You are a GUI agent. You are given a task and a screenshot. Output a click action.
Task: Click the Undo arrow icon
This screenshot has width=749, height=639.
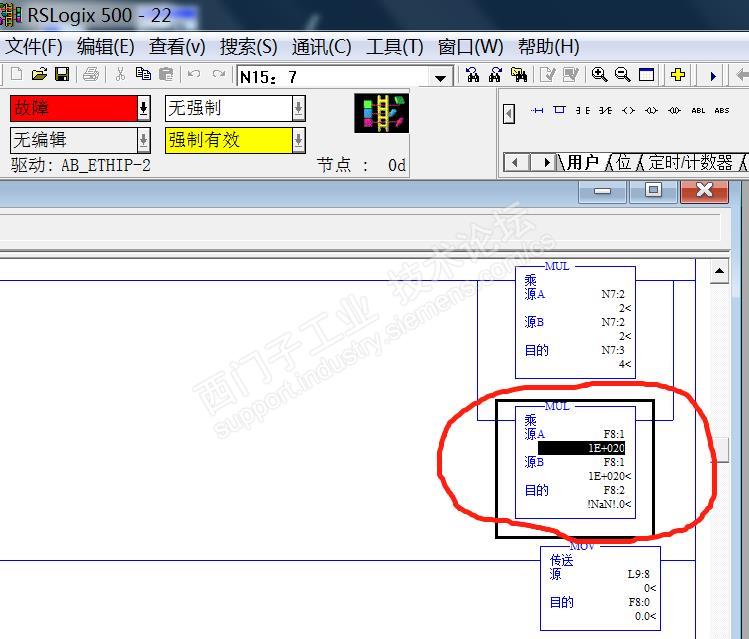tap(194, 74)
